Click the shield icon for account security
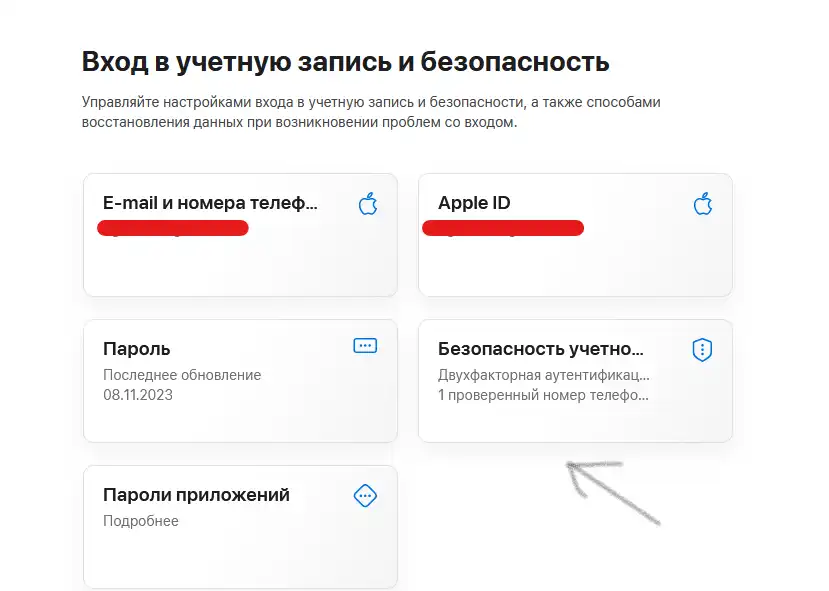829x591 pixels. tap(702, 350)
